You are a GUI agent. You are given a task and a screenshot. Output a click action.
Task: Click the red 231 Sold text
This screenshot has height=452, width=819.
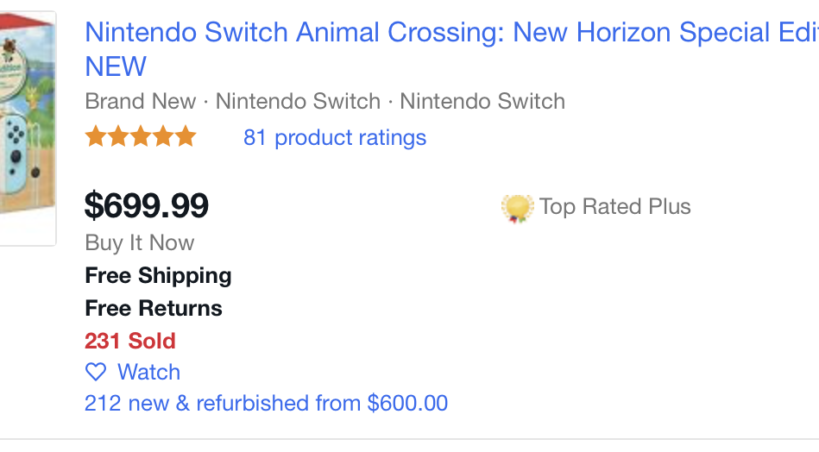pyautogui.click(x=130, y=340)
